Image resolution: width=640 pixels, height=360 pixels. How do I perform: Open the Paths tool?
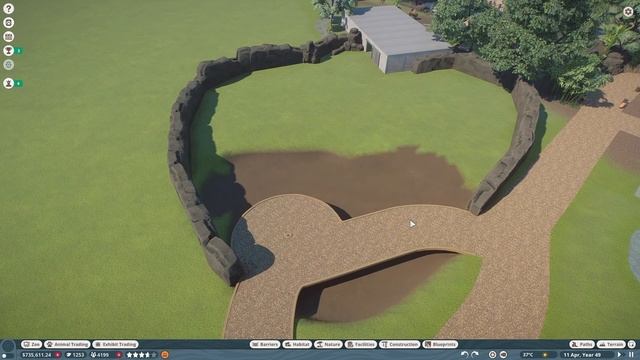point(582,344)
